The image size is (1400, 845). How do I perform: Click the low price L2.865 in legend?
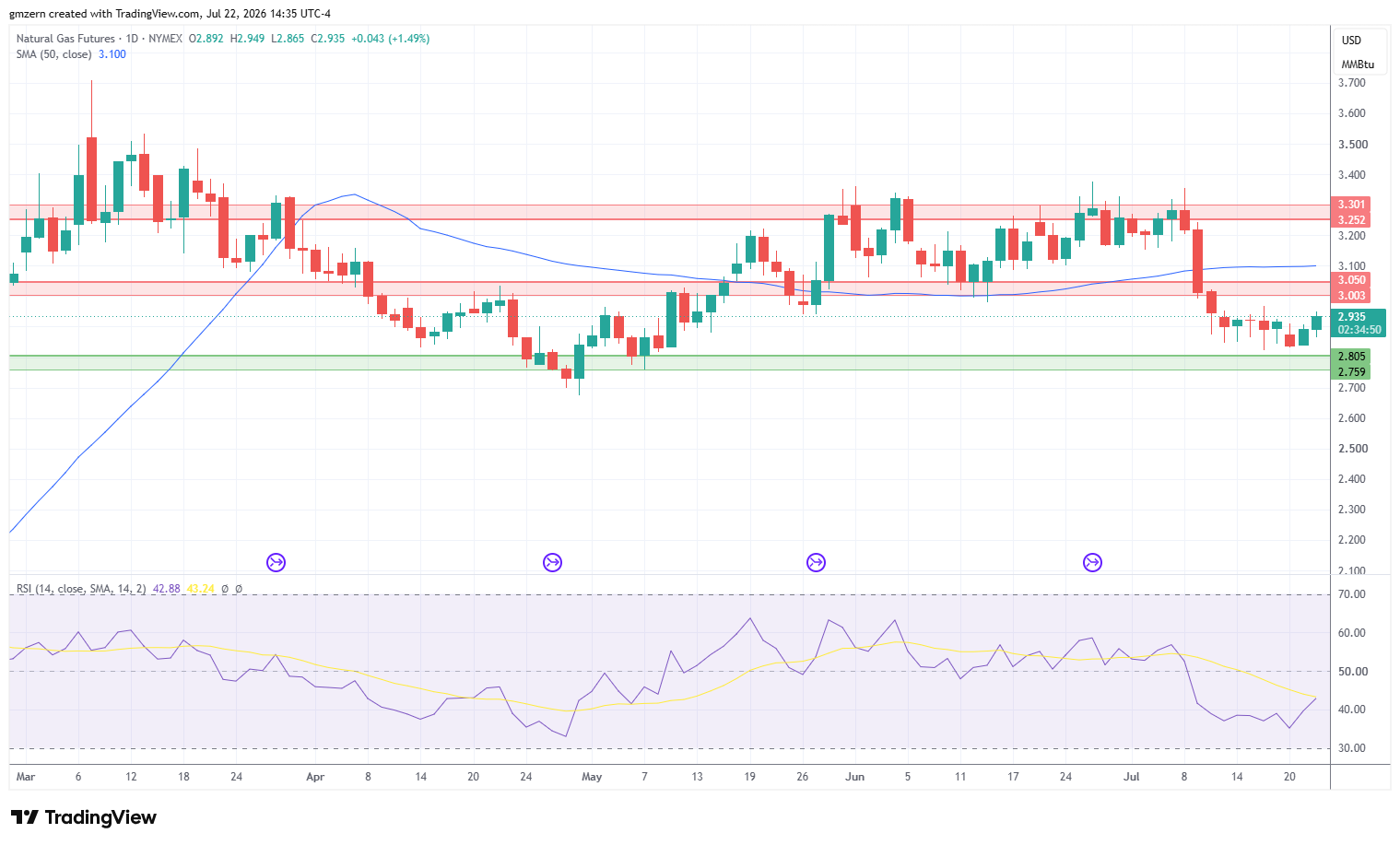click(288, 39)
